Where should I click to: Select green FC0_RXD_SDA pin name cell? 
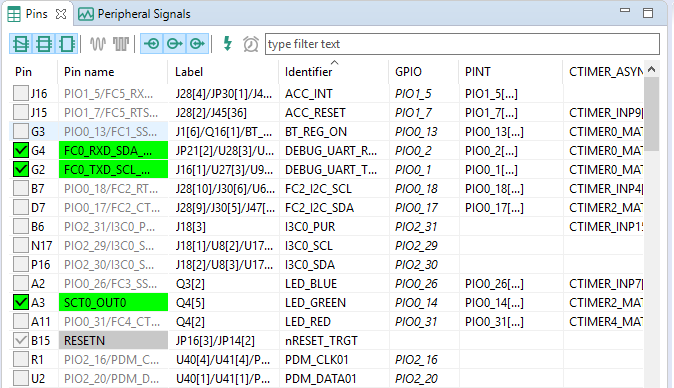(113, 150)
